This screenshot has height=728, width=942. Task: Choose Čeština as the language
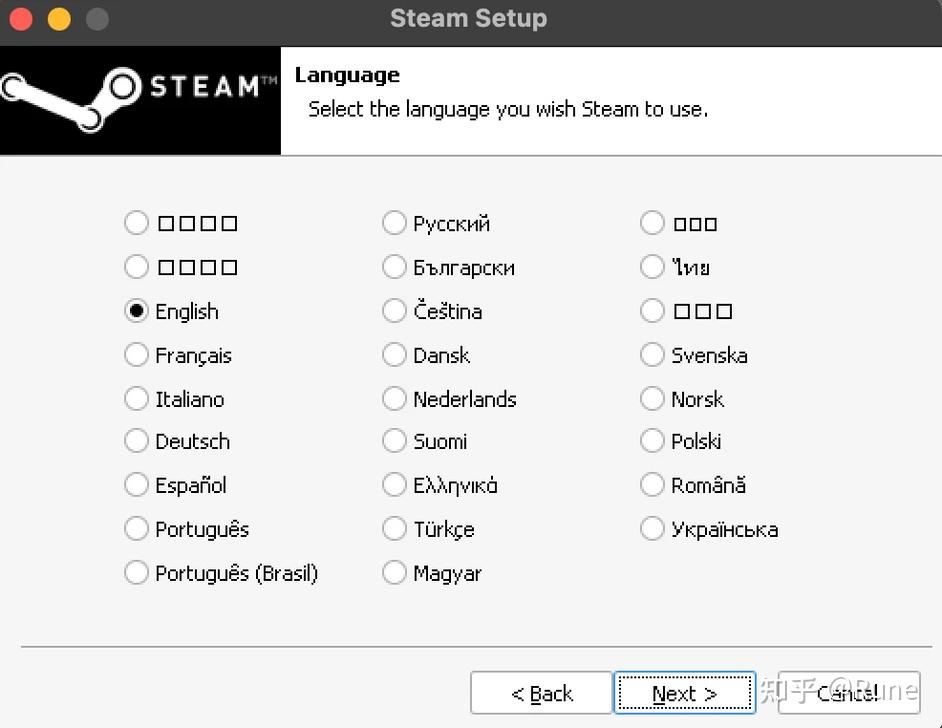point(395,311)
